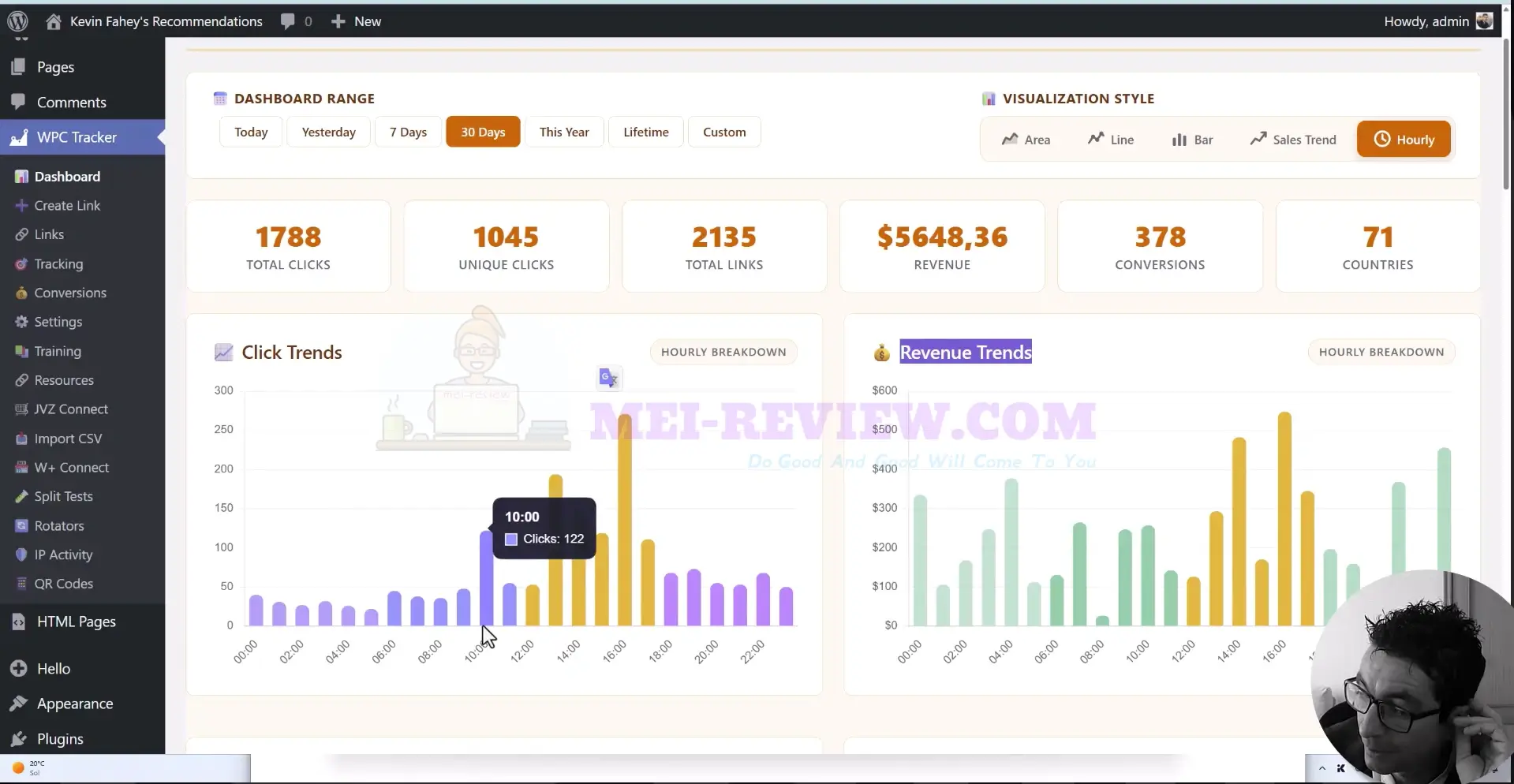Viewport: 1514px width, 784px height.
Task: Click the Google Translate icon on chart
Action: click(x=609, y=379)
